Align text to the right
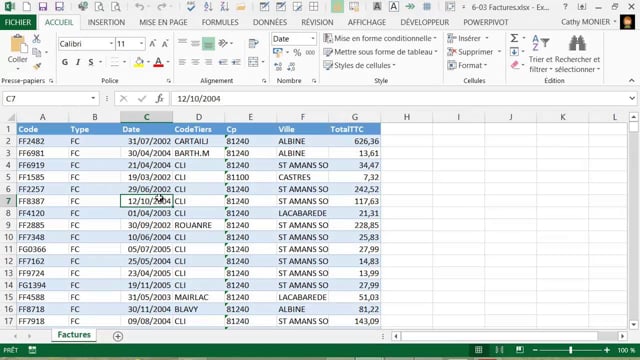This screenshot has height=360, width=640. (x=209, y=62)
